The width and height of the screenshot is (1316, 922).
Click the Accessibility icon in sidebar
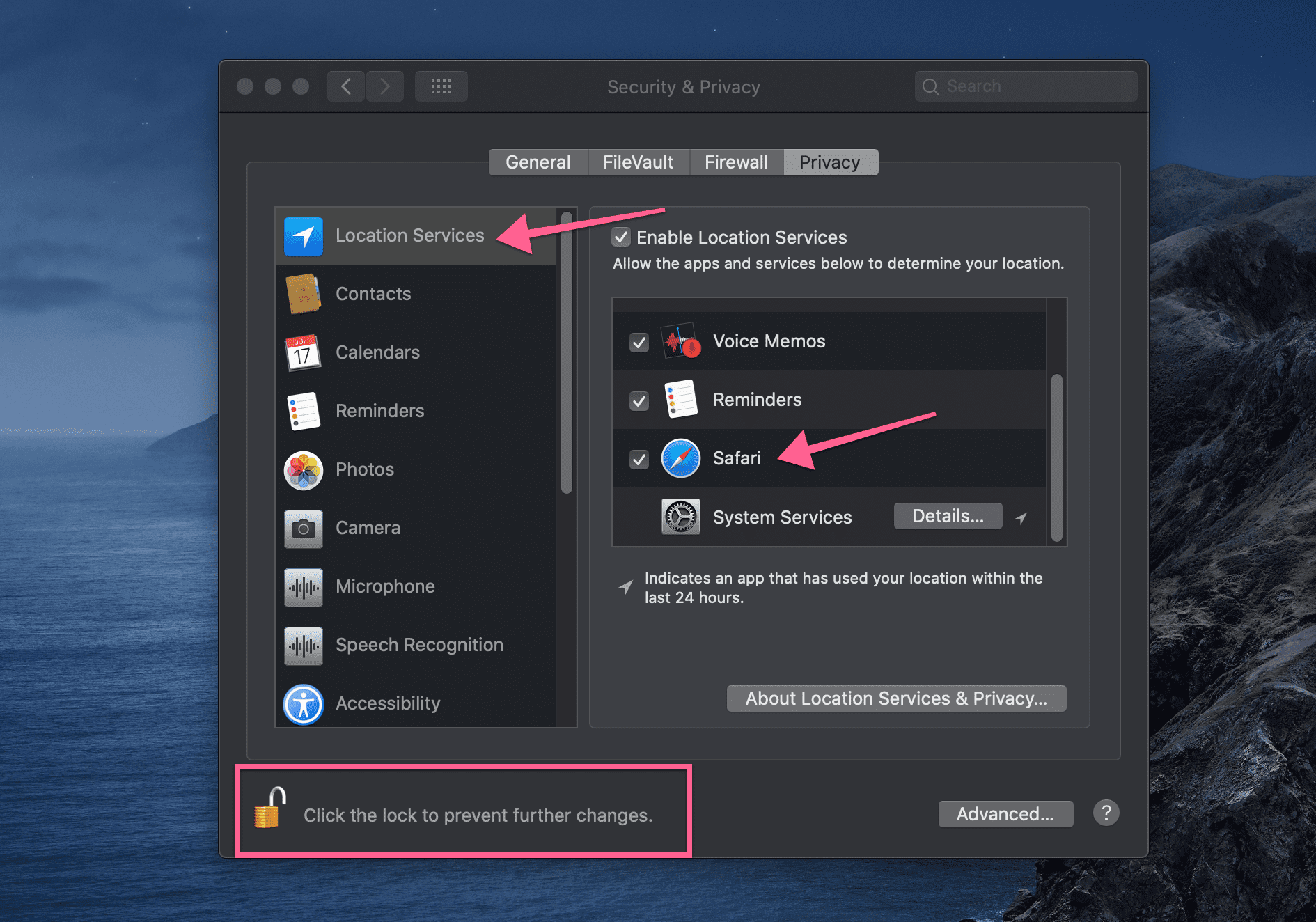pyautogui.click(x=304, y=704)
